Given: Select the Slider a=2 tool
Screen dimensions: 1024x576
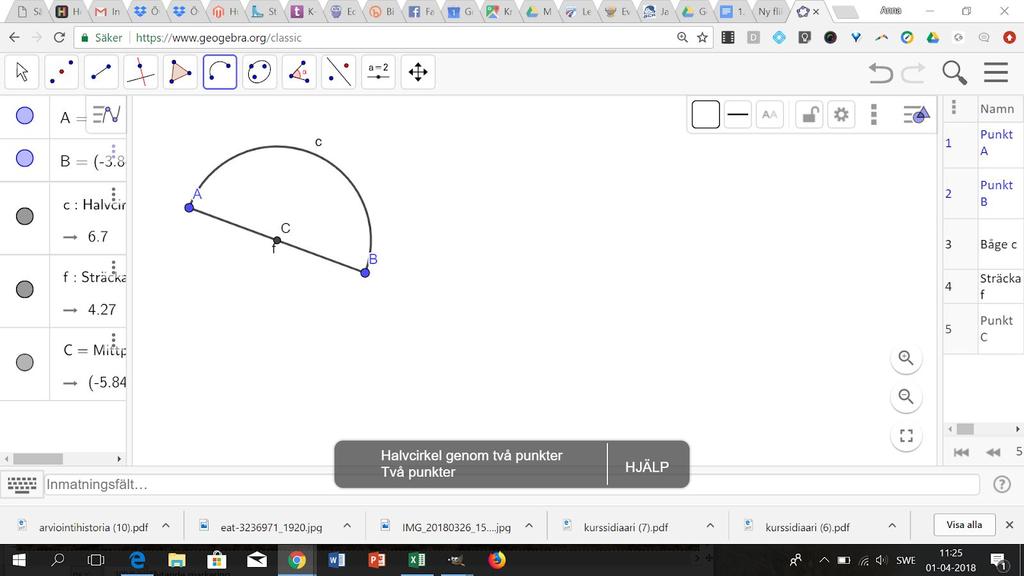Looking at the screenshot, I should pyautogui.click(x=378, y=72).
